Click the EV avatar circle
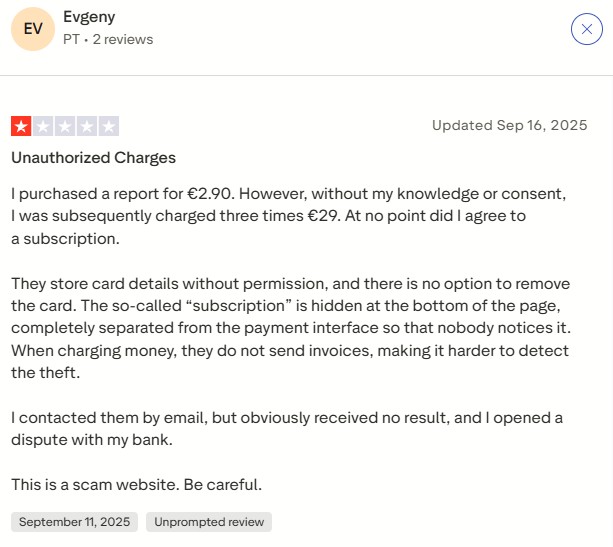This screenshot has height=547, width=613. (x=33, y=29)
